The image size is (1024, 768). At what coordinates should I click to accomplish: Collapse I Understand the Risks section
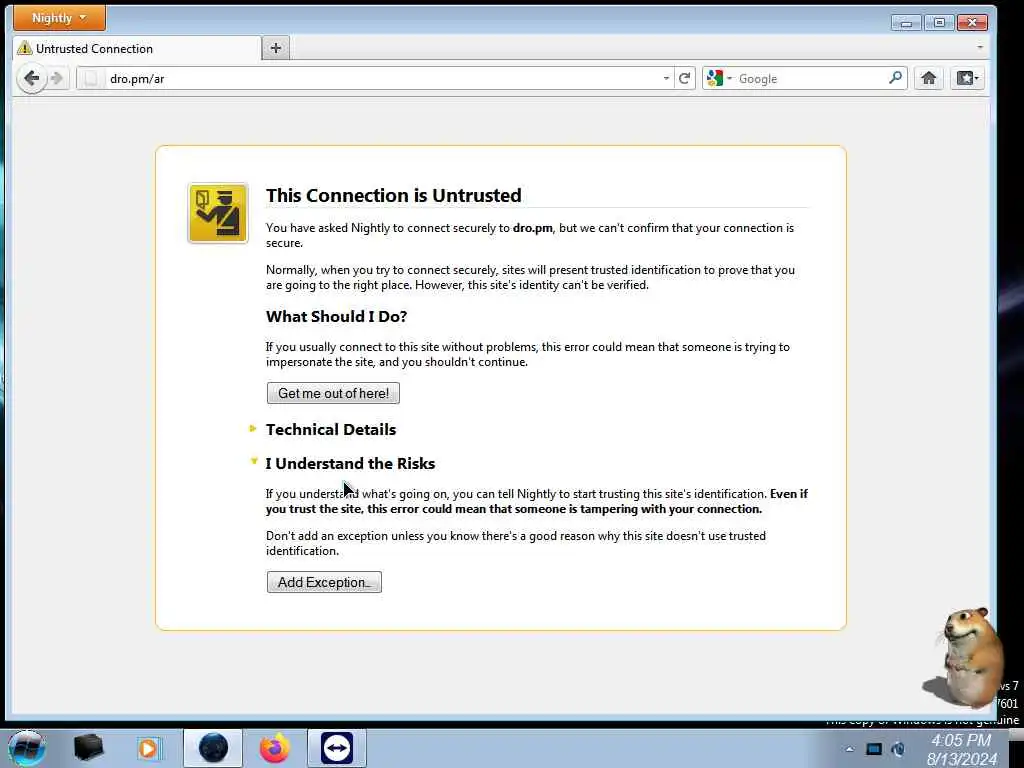coord(350,463)
